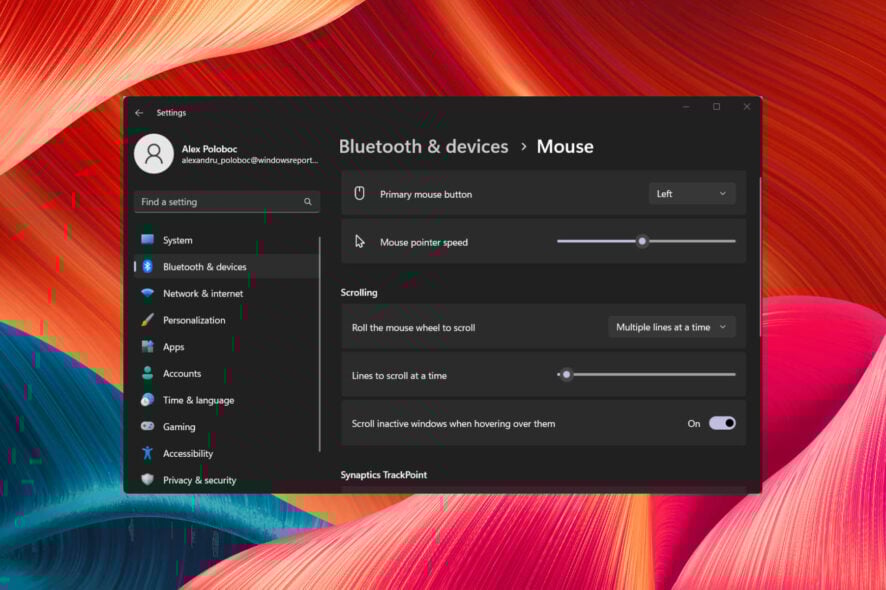Click Roll the mouse wheel to scroll label
This screenshot has width=886, height=590.
point(413,328)
